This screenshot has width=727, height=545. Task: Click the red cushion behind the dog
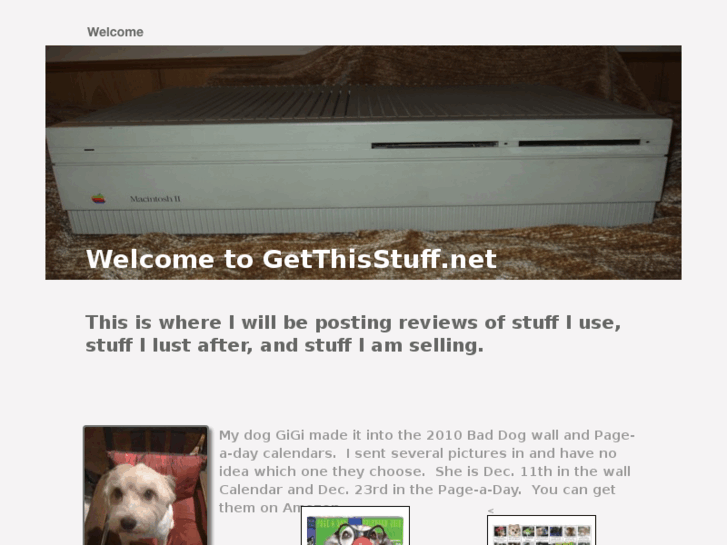click(160, 482)
